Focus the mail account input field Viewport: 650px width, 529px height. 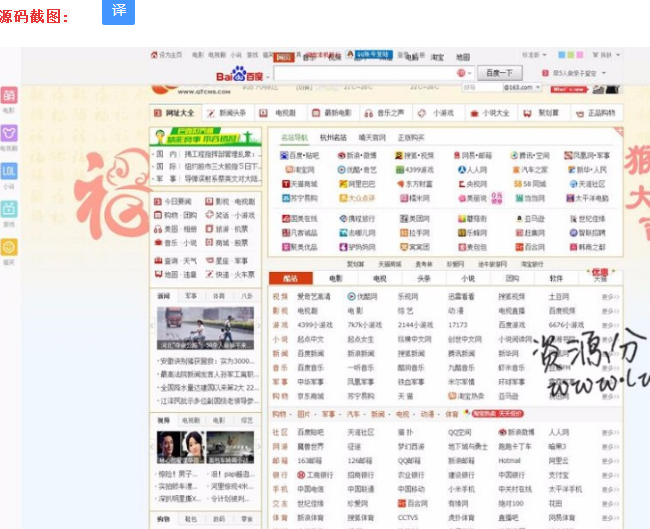point(482,87)
